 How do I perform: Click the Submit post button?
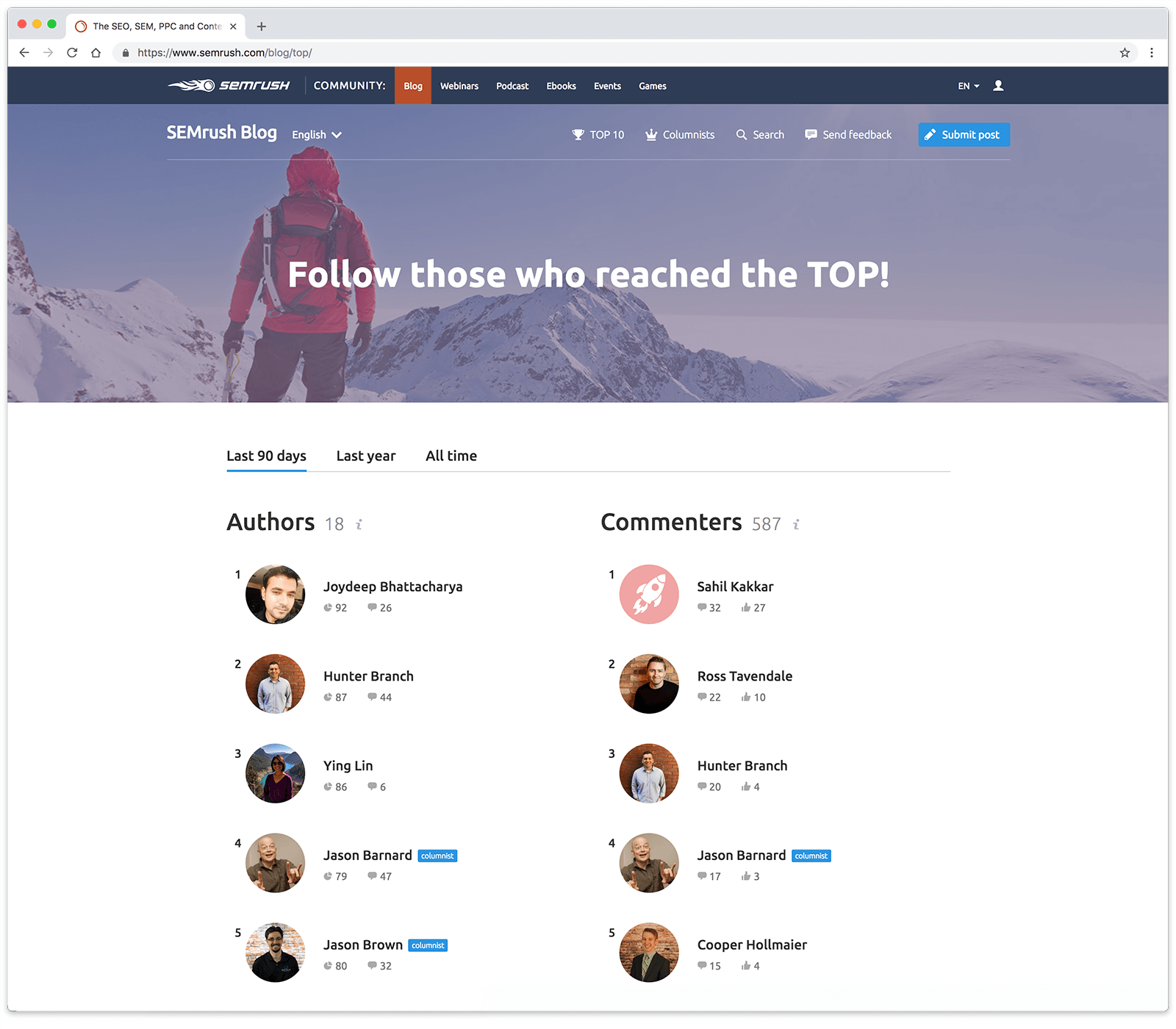pos(964,135)
